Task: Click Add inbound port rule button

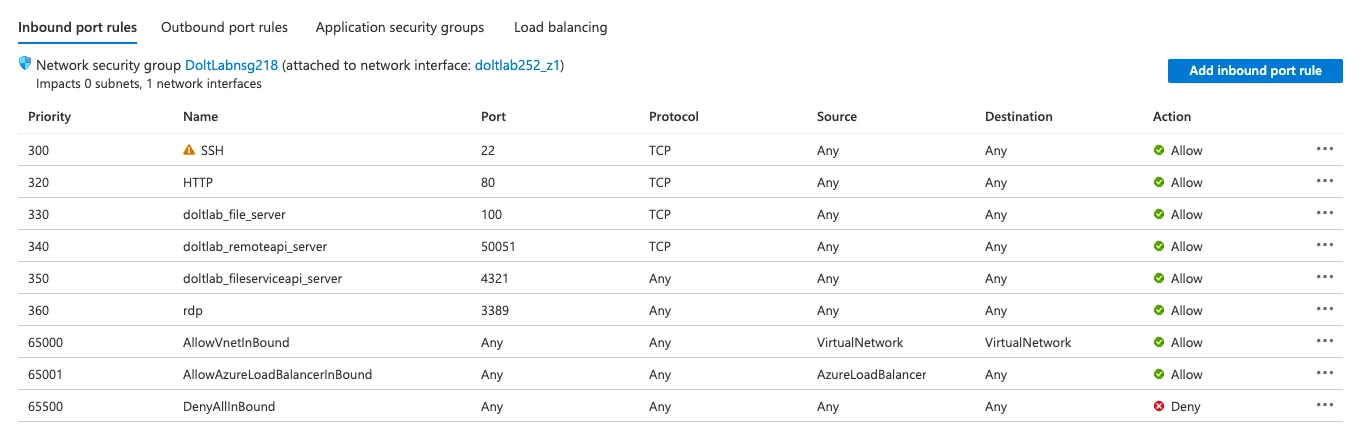Action: coord(1254,70)
